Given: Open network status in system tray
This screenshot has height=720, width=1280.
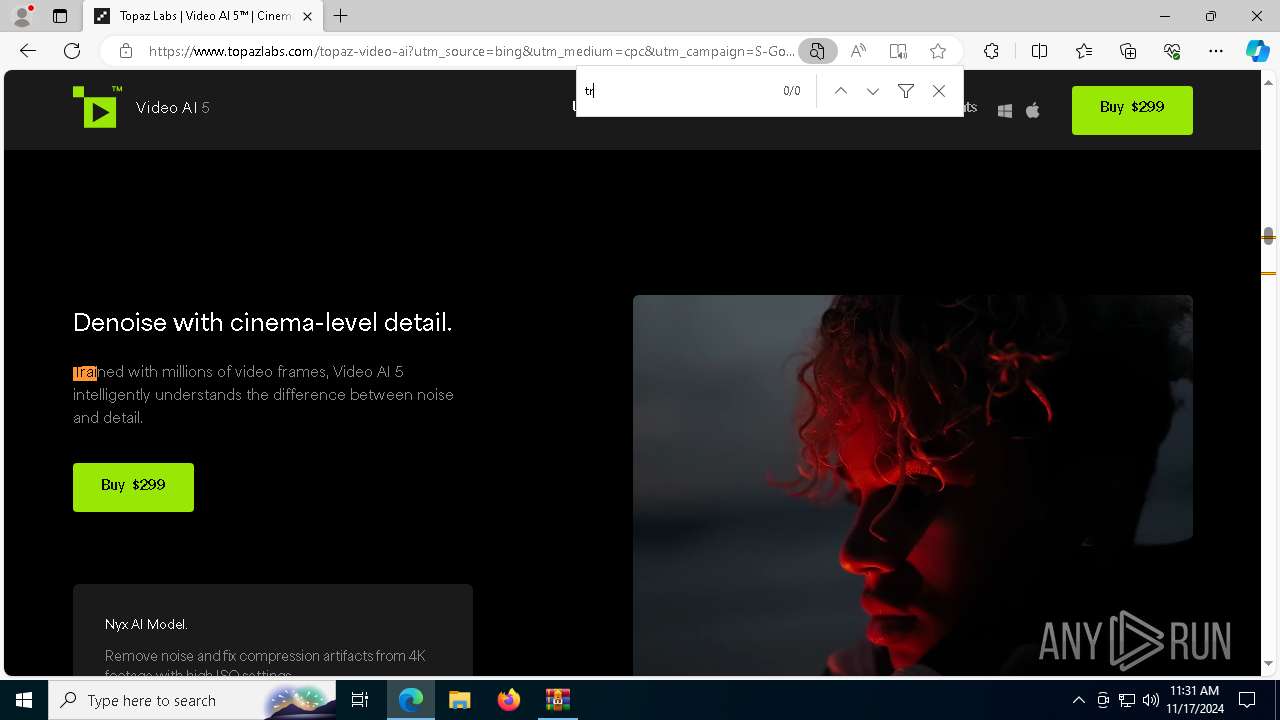Looking at the screenshot, I should click(1126, 700).
